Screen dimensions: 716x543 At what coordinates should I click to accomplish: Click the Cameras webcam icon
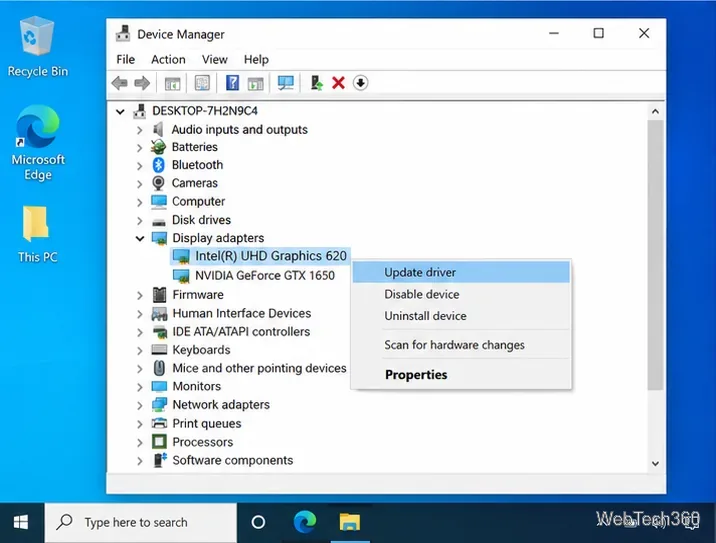click(x=158, y=183)
